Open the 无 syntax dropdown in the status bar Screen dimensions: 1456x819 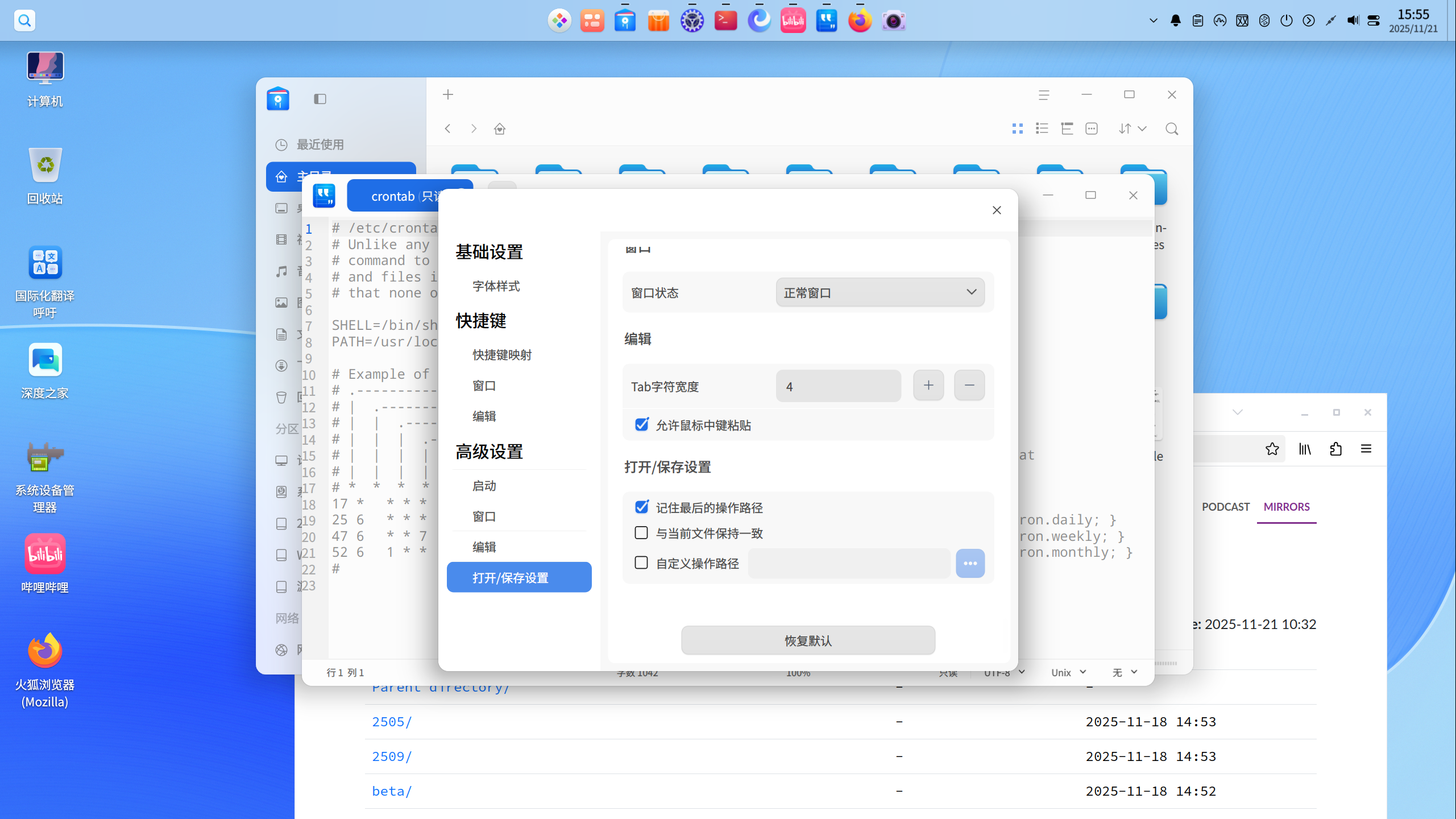(x=1125, y=672)
